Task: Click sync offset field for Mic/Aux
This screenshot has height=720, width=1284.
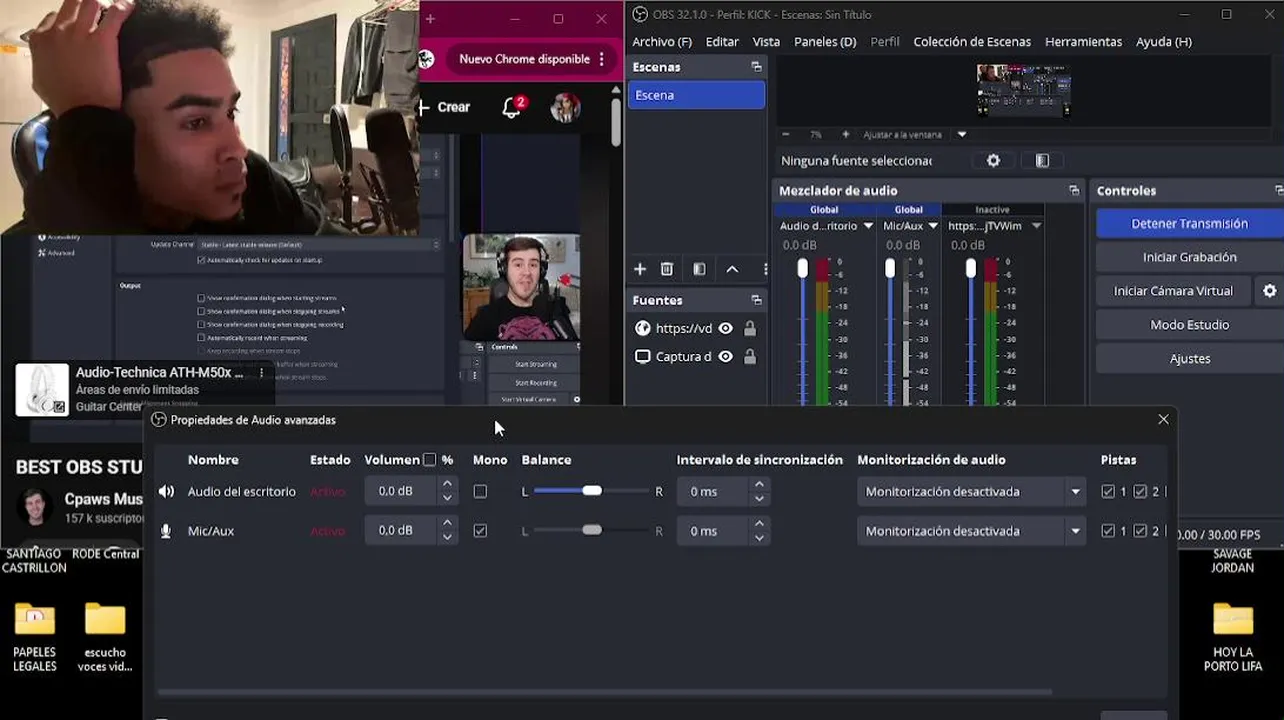Action: (x=714, y=531)
